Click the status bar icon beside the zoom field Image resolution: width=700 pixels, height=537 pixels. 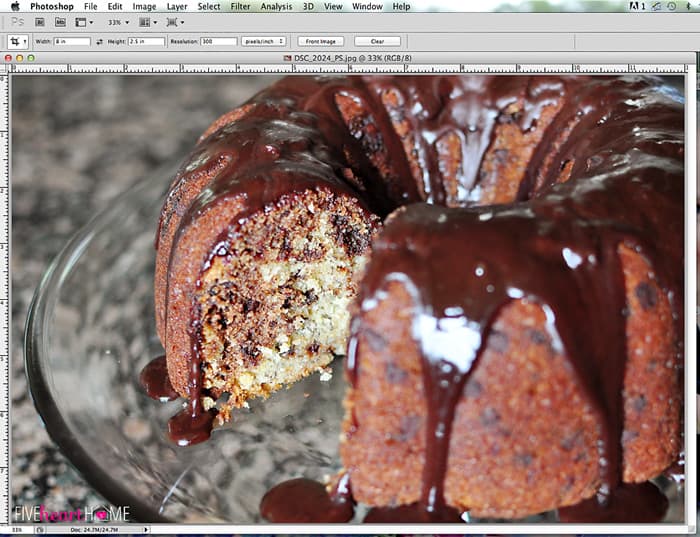(40, 529)
